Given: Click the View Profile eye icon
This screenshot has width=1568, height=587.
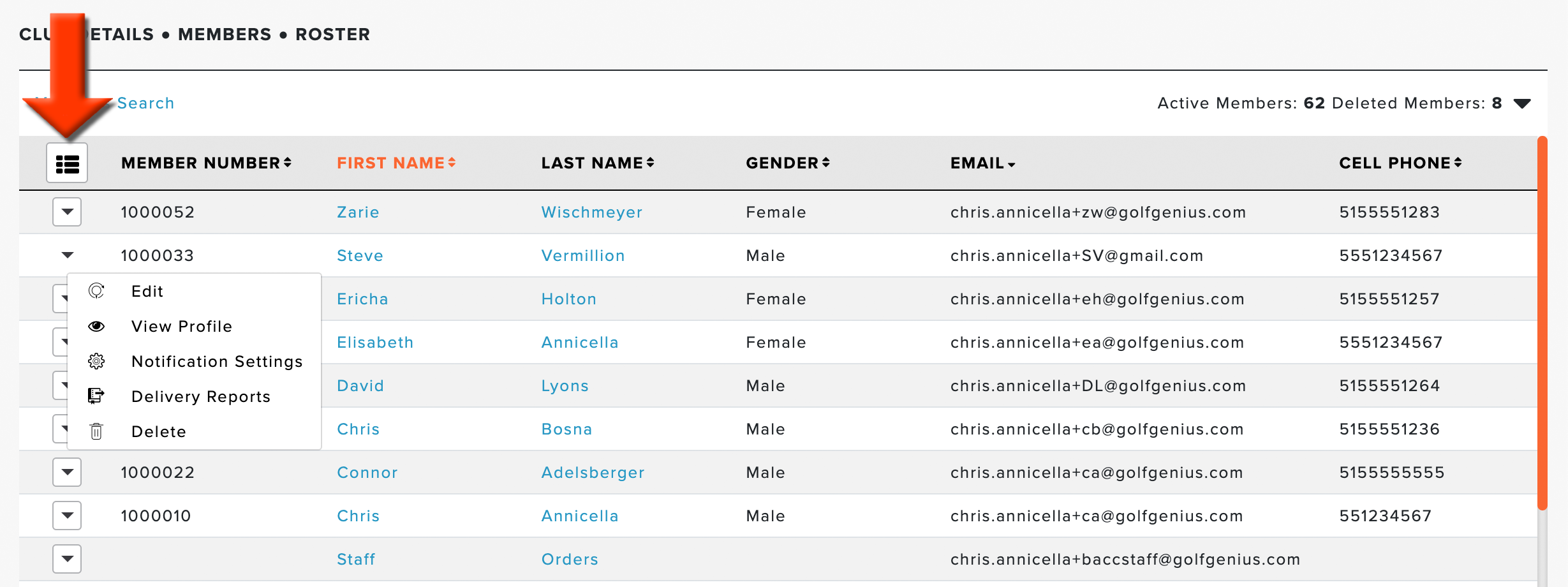Looking at the screenshot, I should pyautogui.click(x=96, y=326).
